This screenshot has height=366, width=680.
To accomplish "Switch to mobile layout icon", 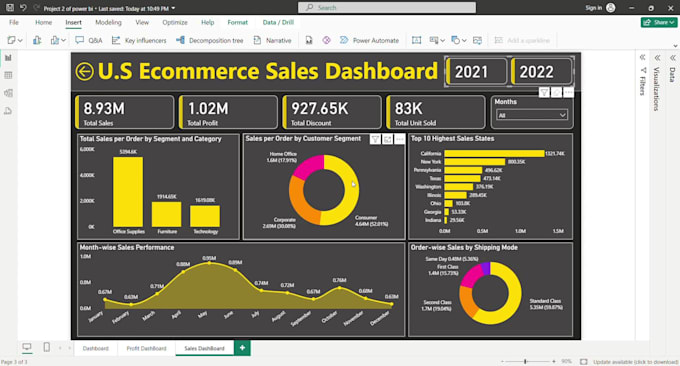I will click(x=46, y=347).
